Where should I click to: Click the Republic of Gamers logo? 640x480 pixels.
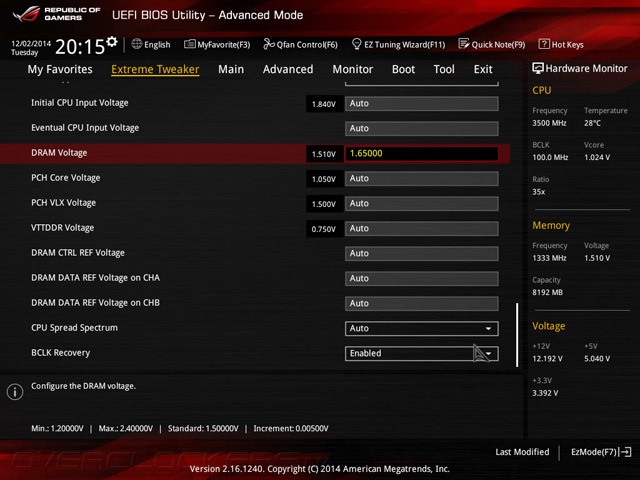point(56,14)
